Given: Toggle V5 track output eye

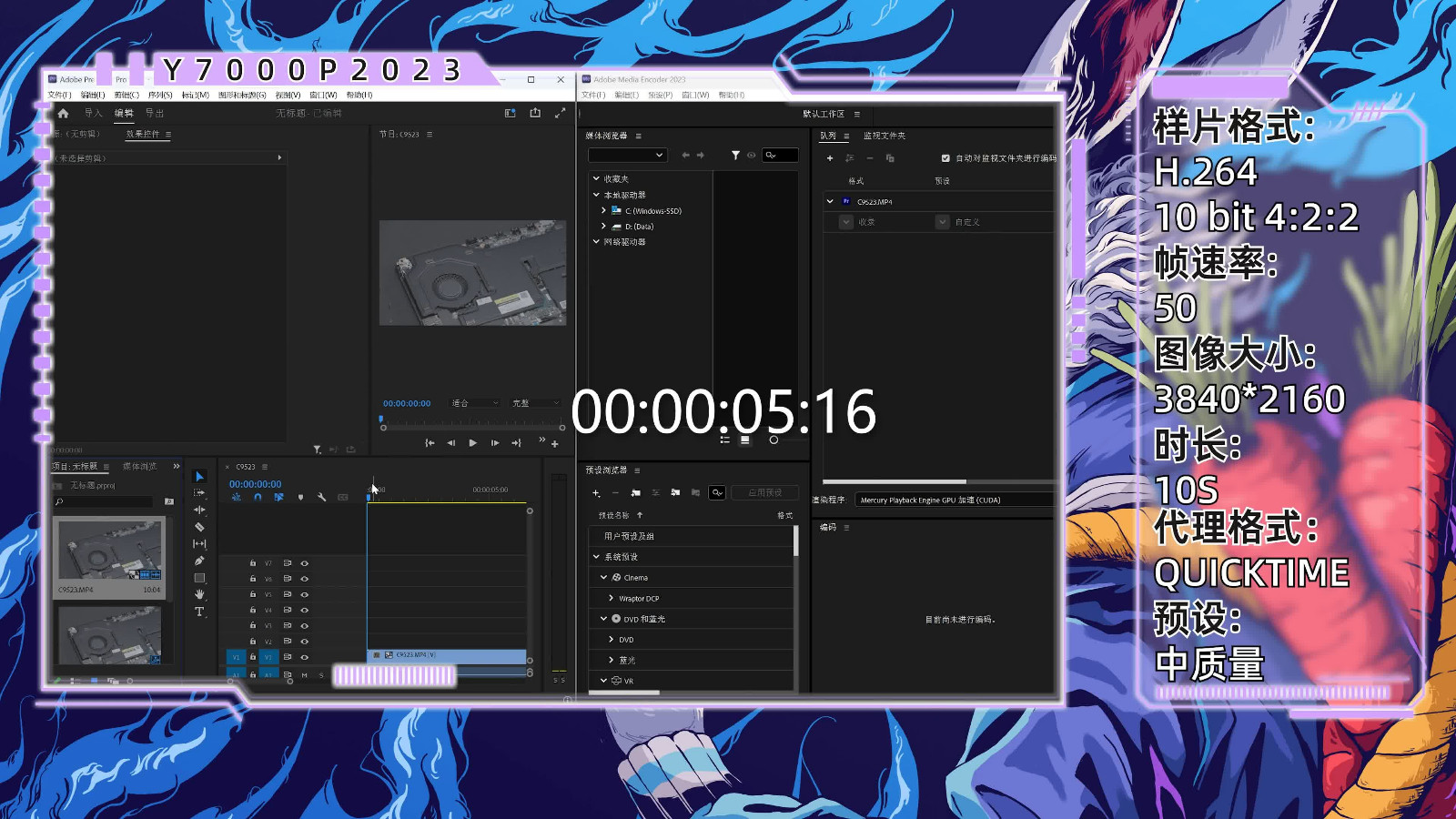Looking at the screenshot, I should click(305, 594).
